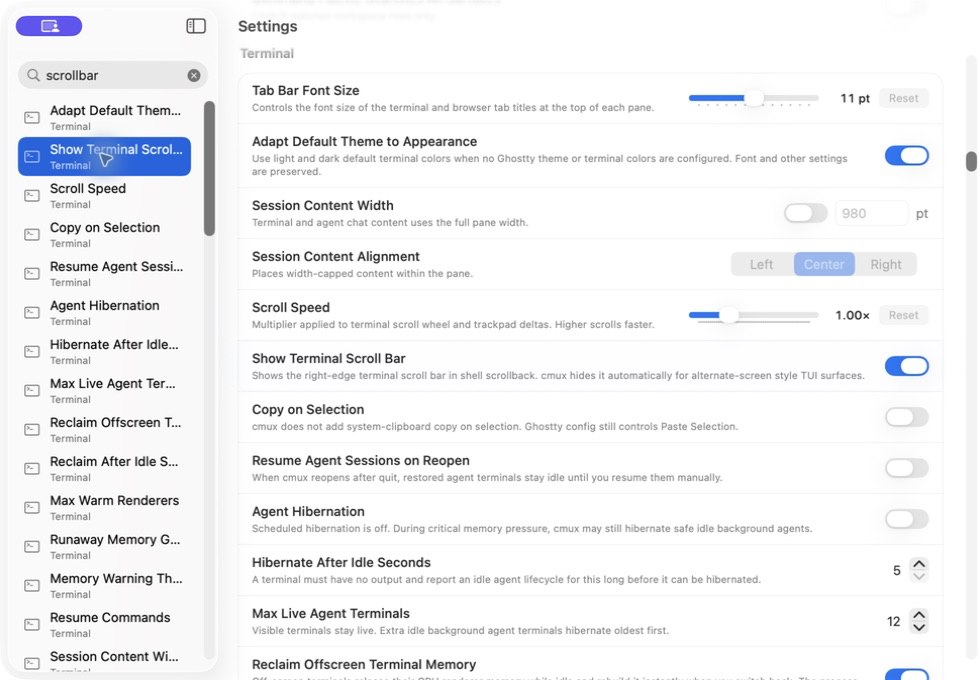Decrease Max Live Agent Terminals count

tap(919, 628)
